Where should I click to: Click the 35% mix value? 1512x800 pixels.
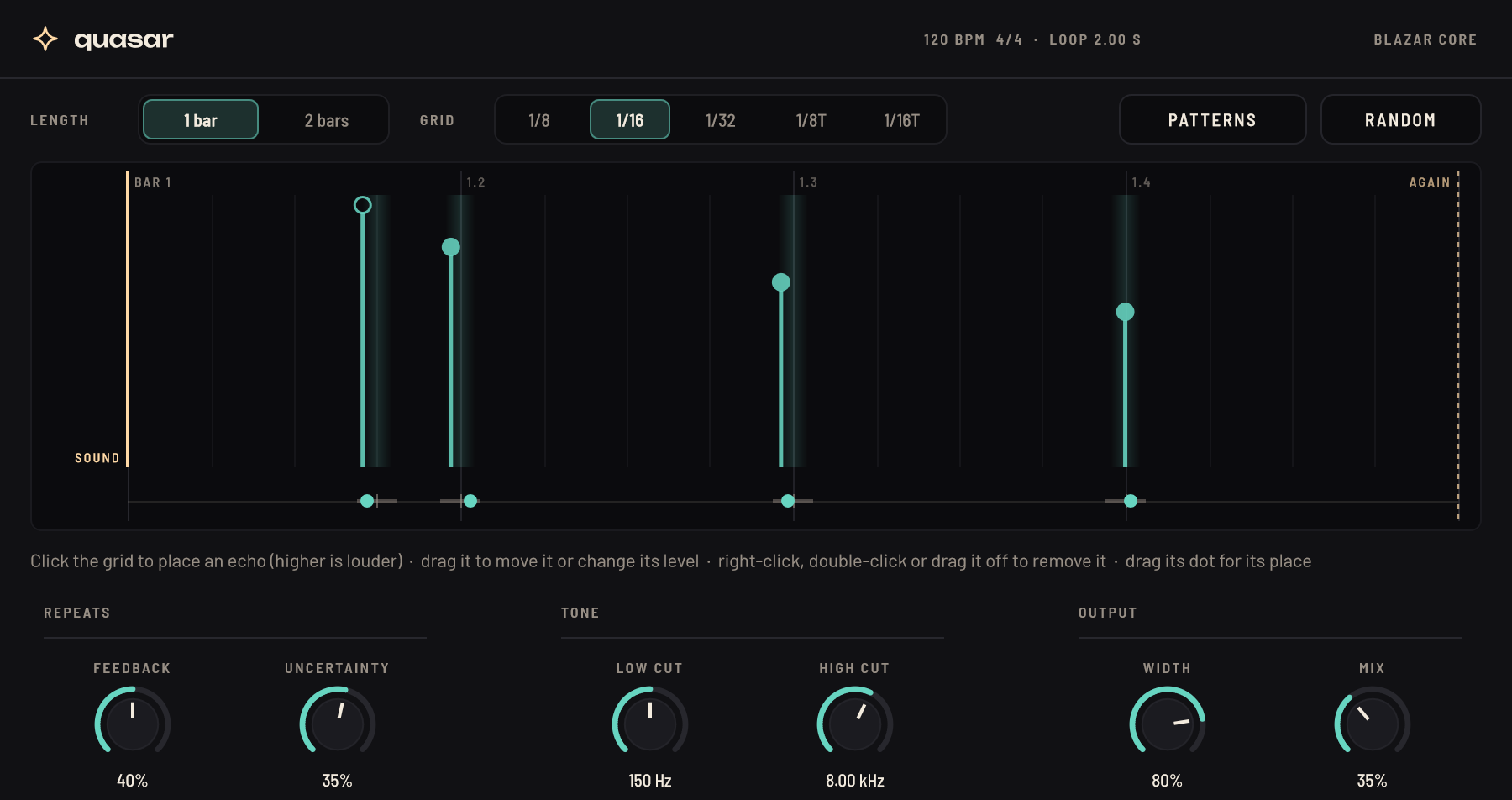[1373, 781]
